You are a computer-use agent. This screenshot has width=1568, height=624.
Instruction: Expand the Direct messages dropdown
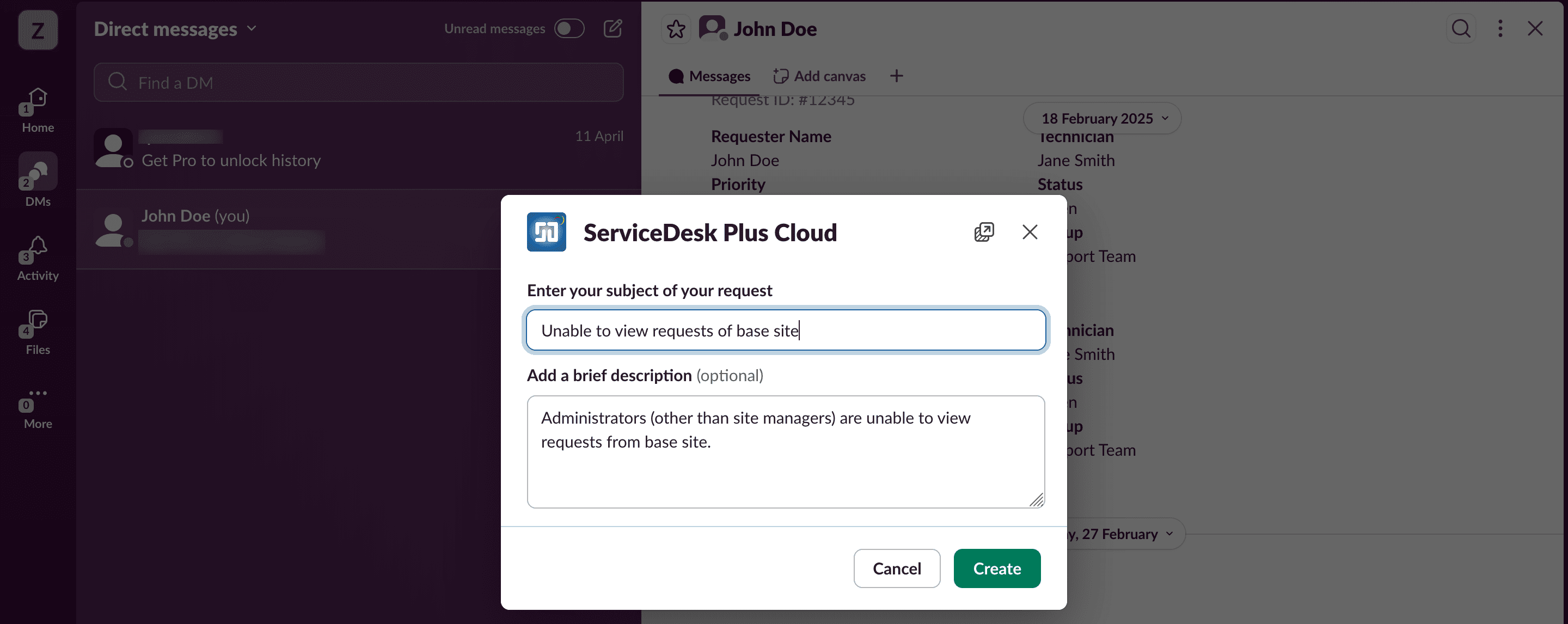pos(175,29)
